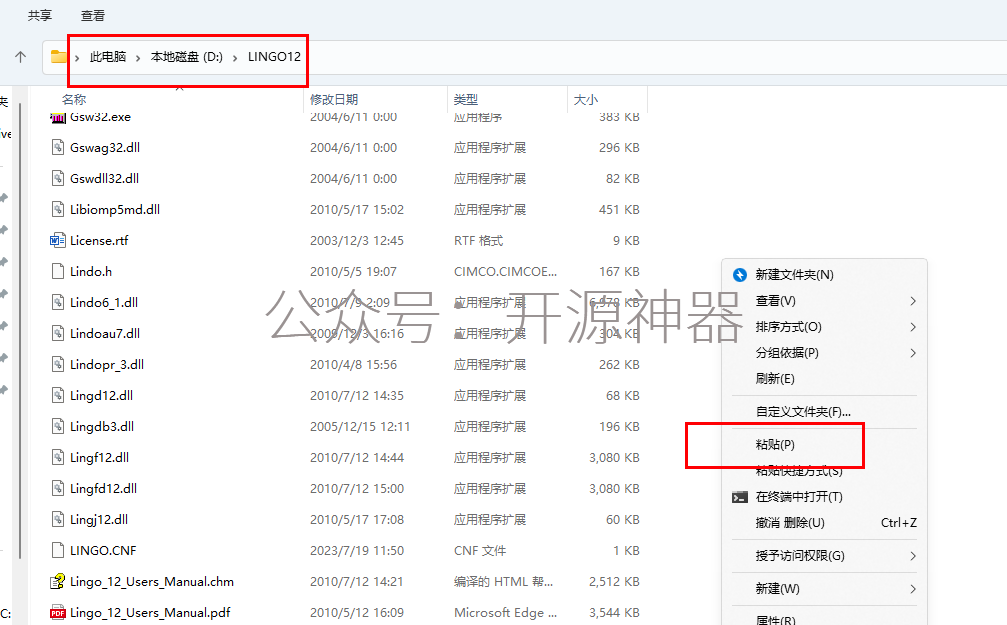Sort by 大小 column header

coord(586,100)
